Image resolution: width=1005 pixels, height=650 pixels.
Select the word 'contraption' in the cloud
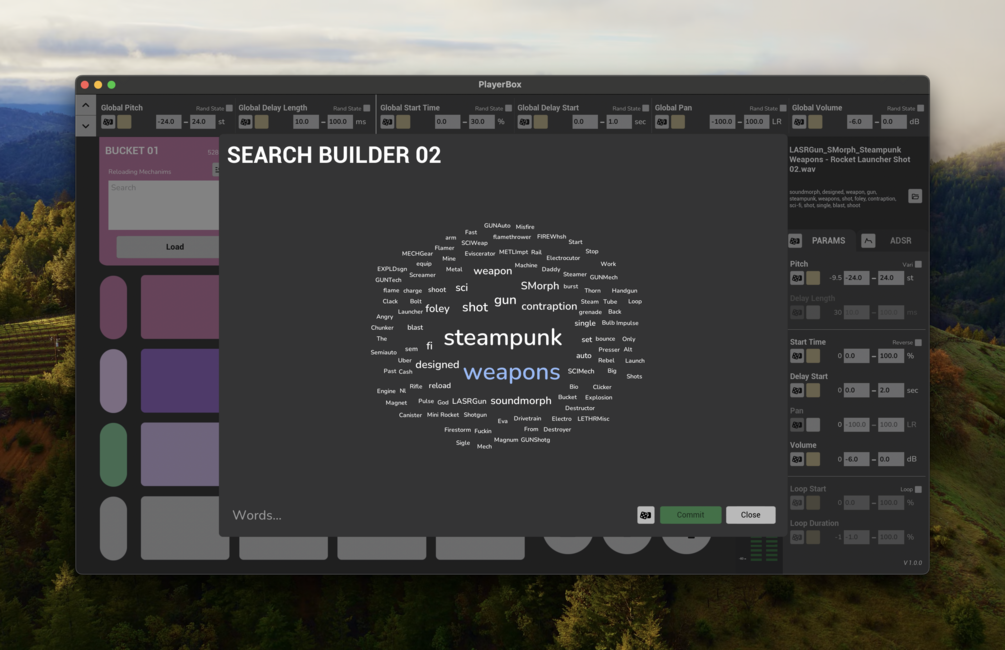pos(549,306)
